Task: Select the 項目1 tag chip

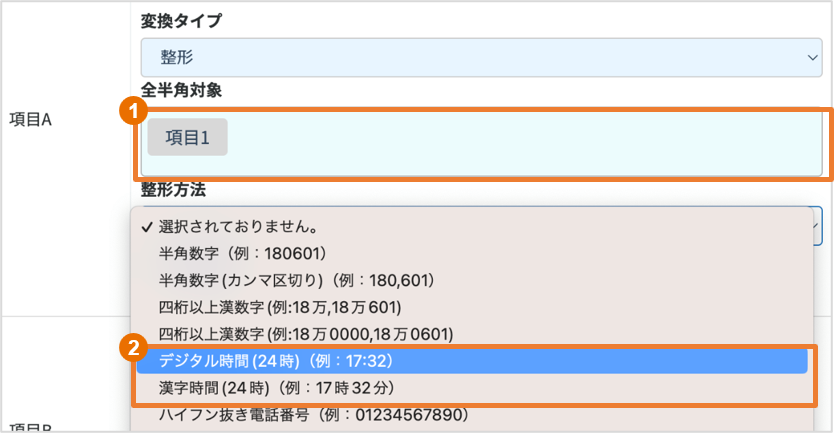Action: pos(188,138)
